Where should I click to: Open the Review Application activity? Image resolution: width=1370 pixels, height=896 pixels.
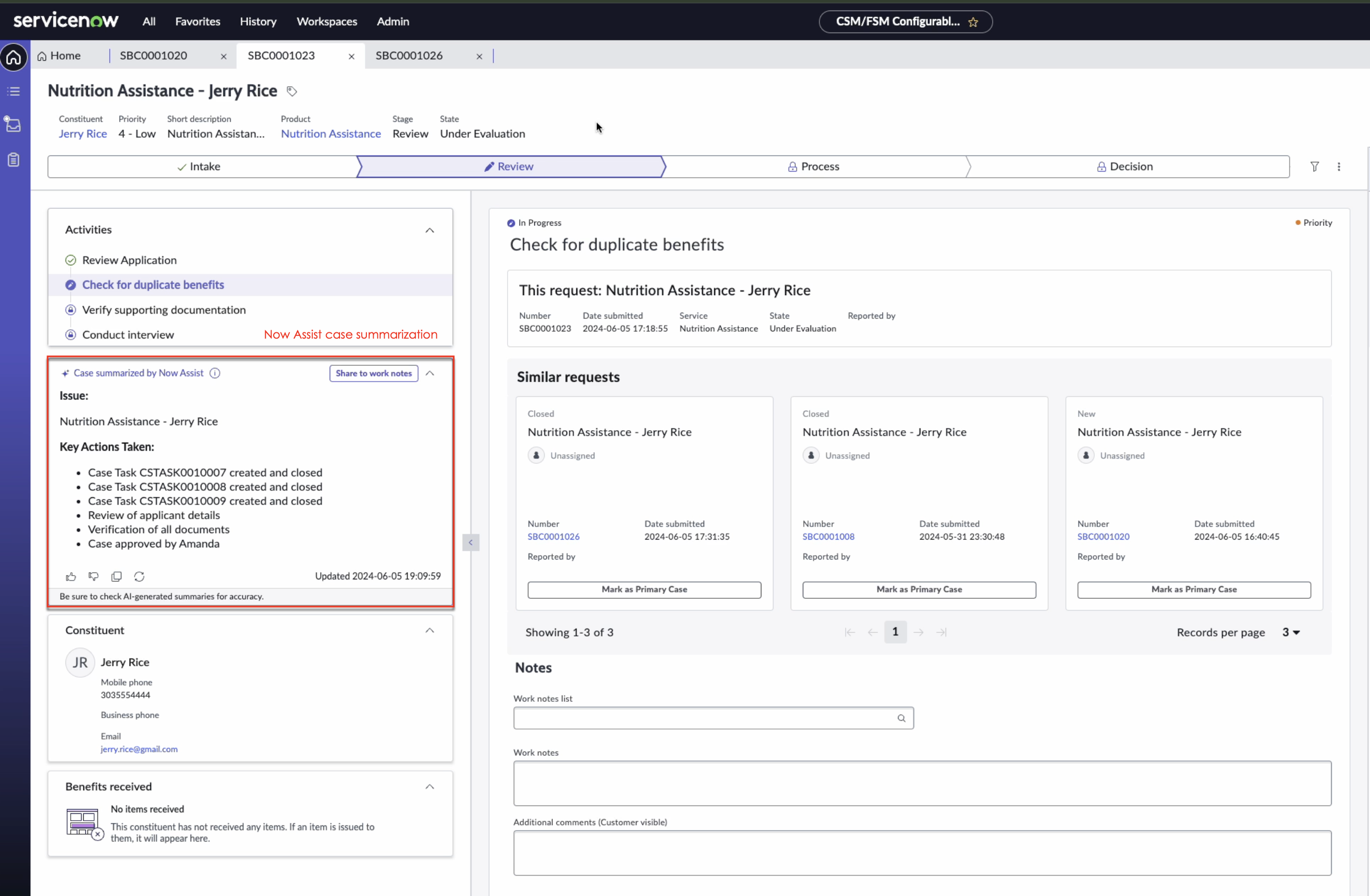click(x=129, y=260)
